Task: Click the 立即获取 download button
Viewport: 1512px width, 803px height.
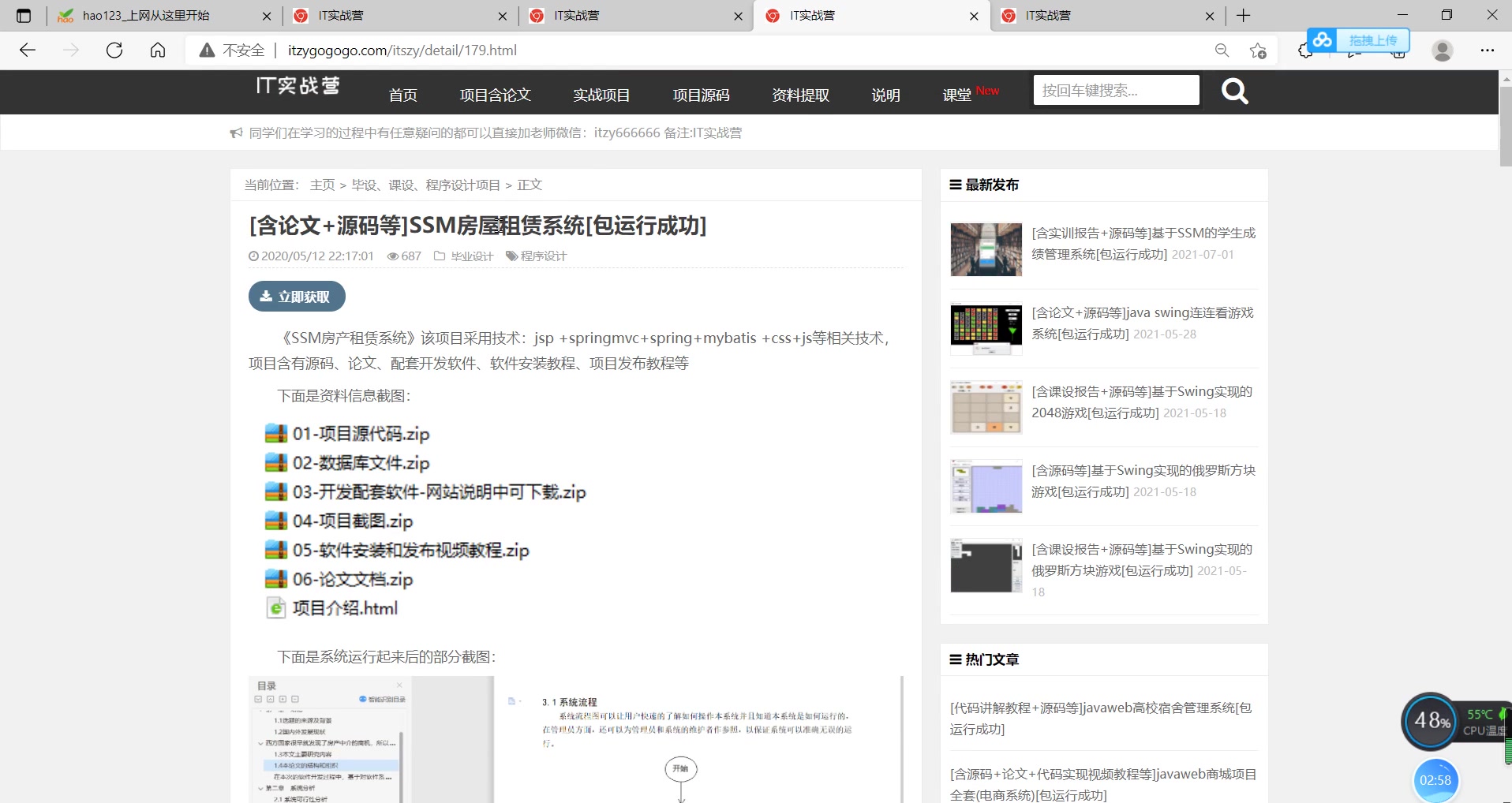Action: click(x=297, y=297)
